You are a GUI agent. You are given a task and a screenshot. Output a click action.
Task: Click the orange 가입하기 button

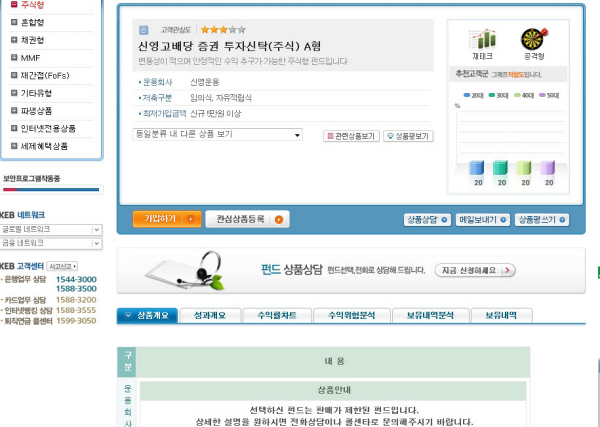pyautogui.click(x=167, y=219)
